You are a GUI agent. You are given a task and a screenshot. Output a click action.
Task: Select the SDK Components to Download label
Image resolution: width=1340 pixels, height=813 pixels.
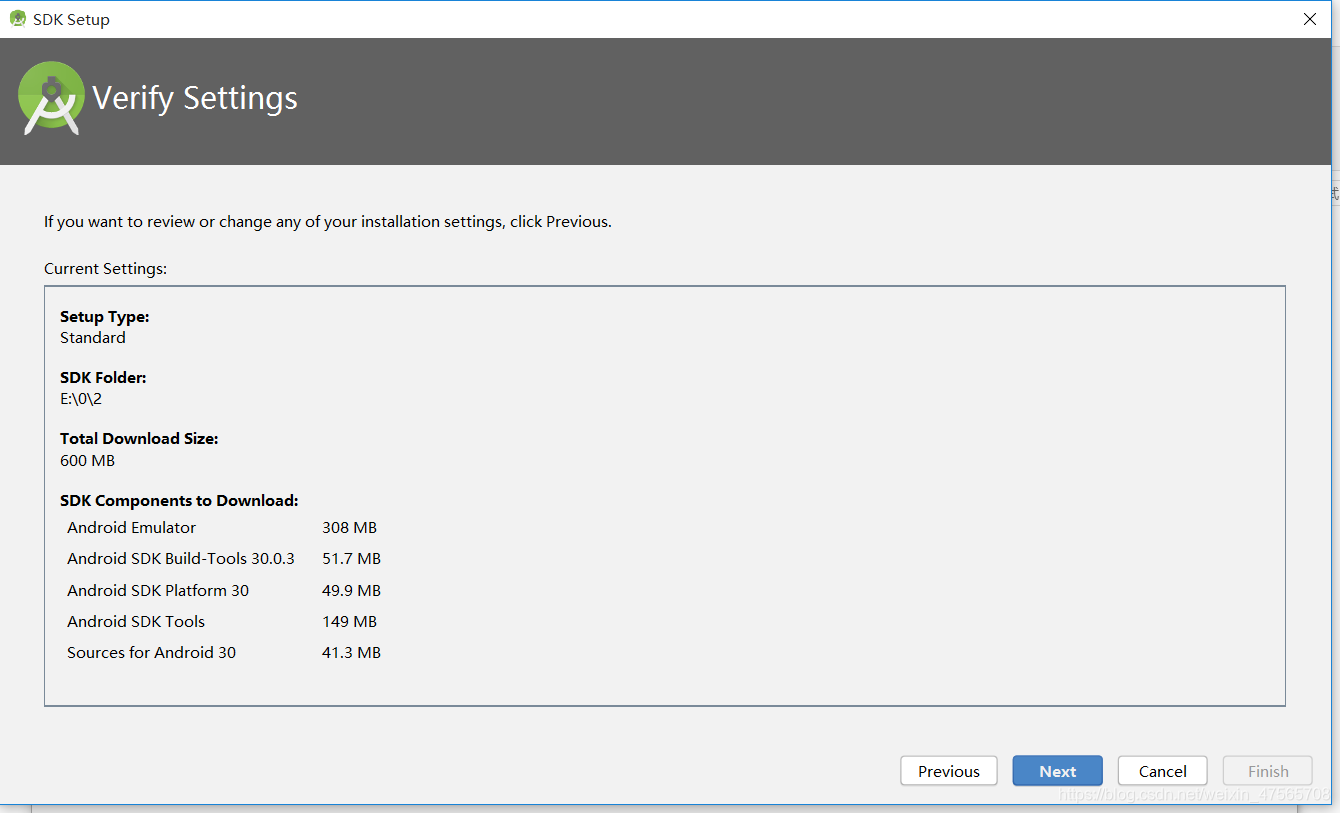pos(179,500)
